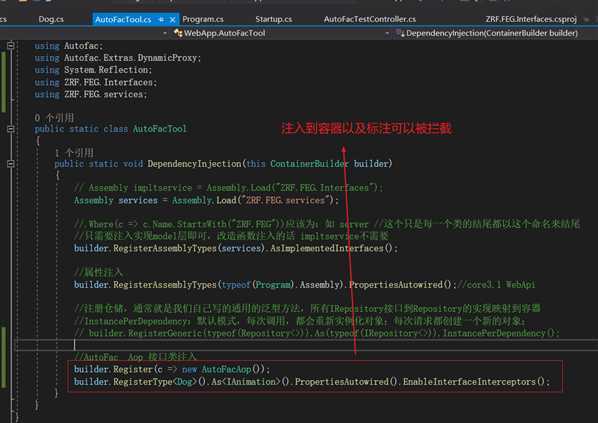Click the Assembly.Load services line
This screenshot has width=598, height=423.
pos(206,200)
